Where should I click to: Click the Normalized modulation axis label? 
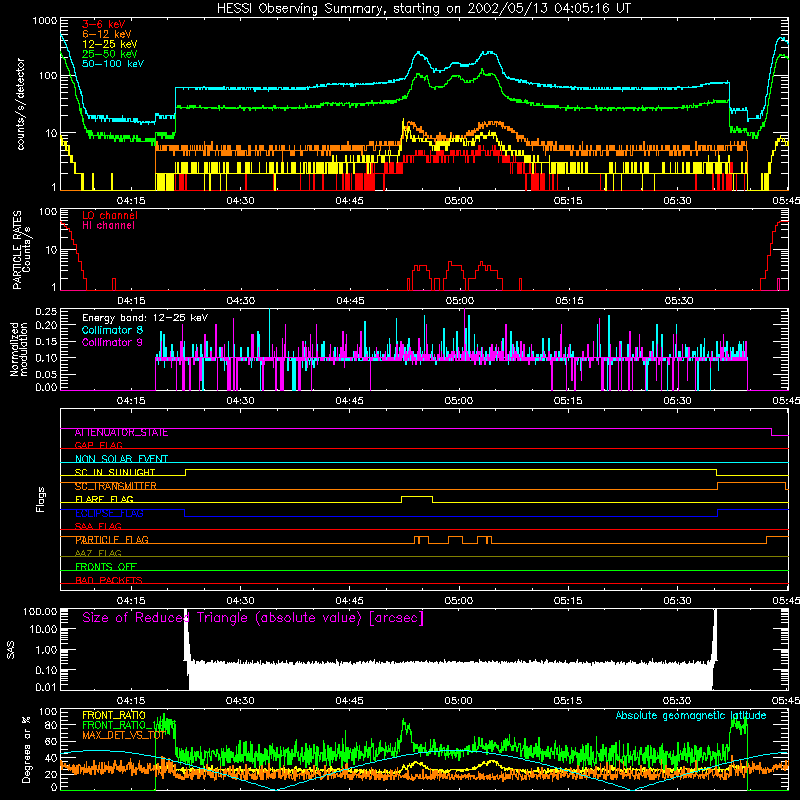[19, 349]
